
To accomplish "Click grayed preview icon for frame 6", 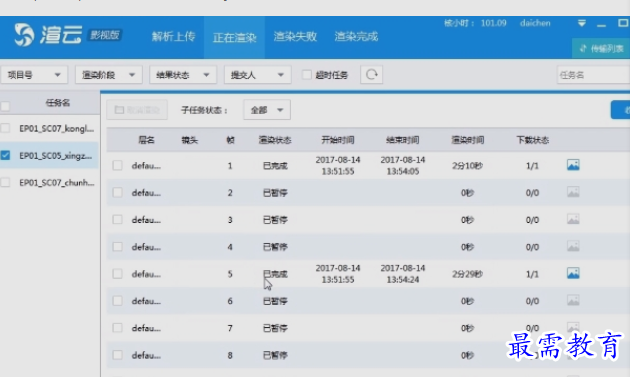I will click(573, 300).
